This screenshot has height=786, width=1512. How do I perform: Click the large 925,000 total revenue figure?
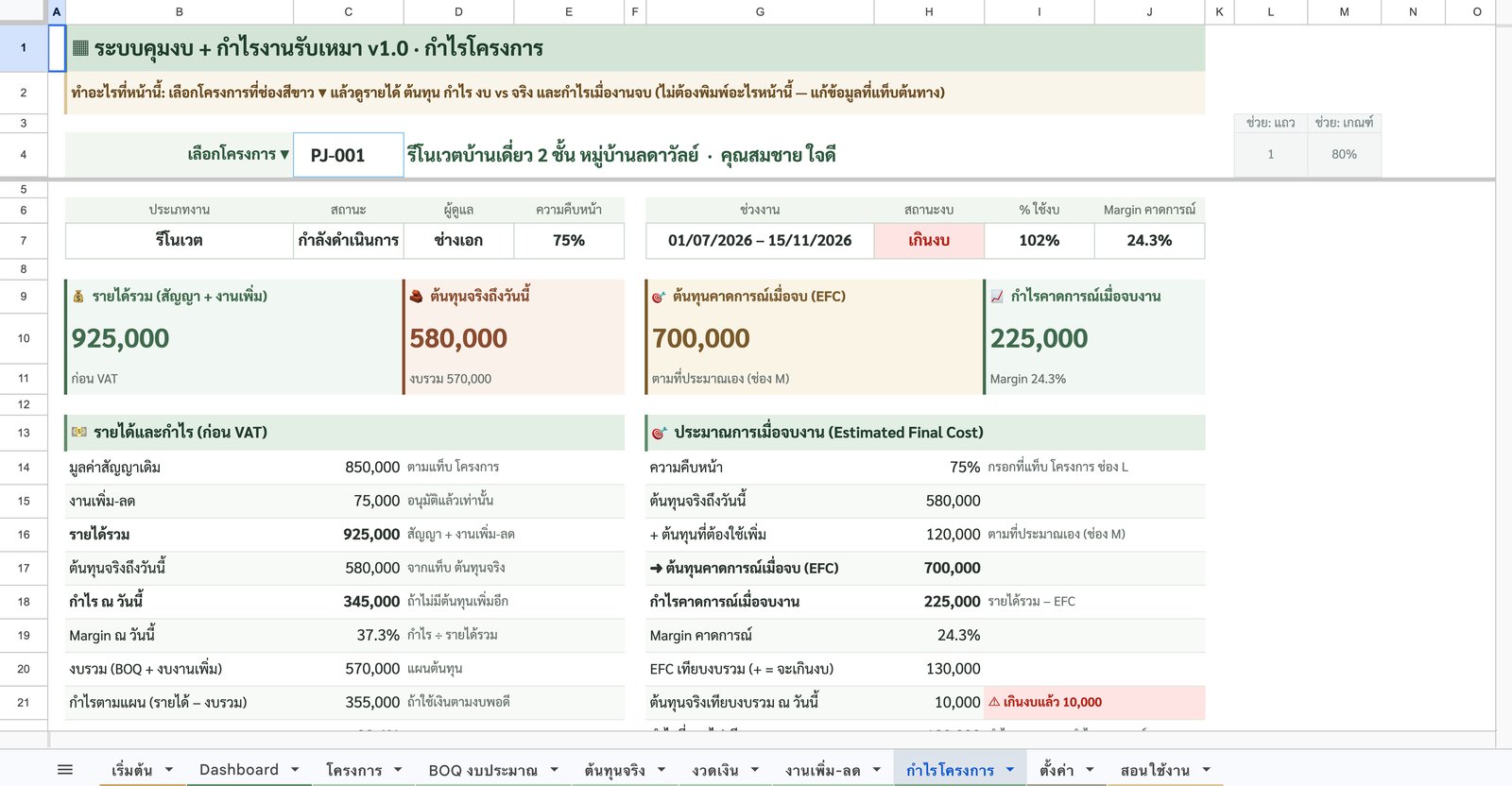[x=121, y=338]
